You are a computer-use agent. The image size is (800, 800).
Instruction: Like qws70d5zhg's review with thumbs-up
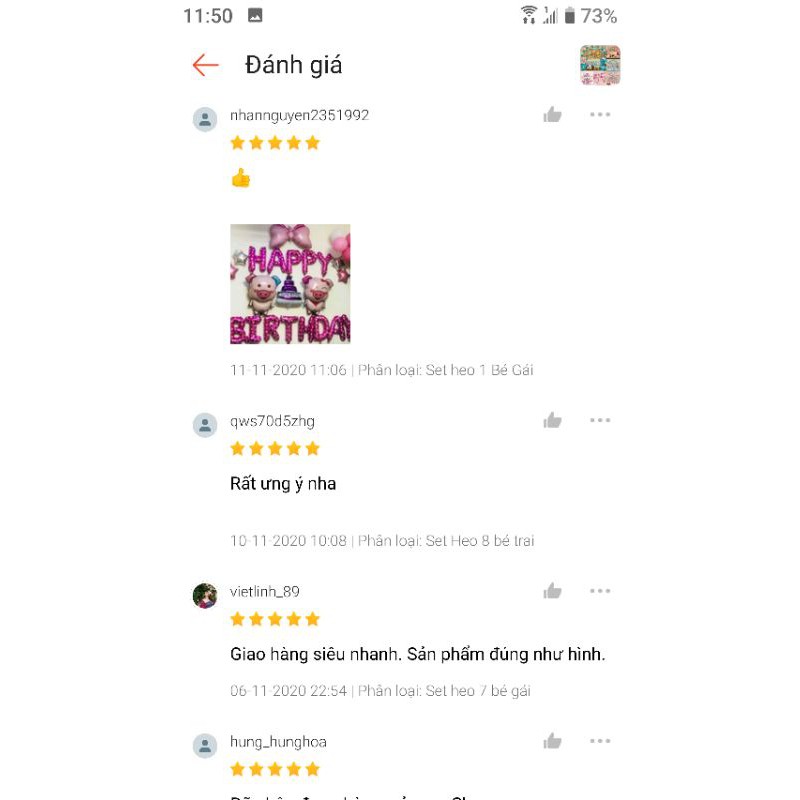pyautogui.click(x=552, y=420)
